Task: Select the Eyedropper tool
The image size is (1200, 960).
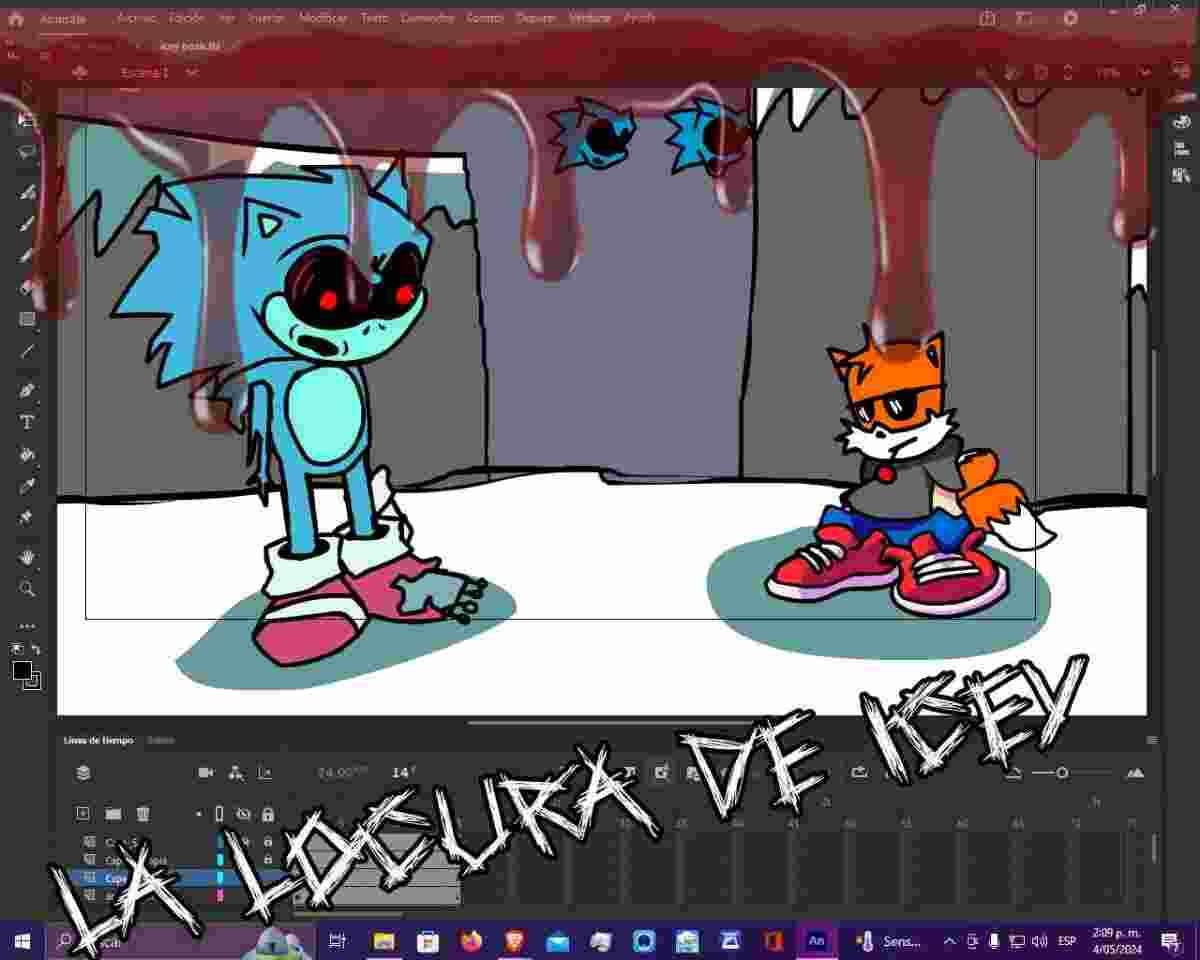Action: 27,486
